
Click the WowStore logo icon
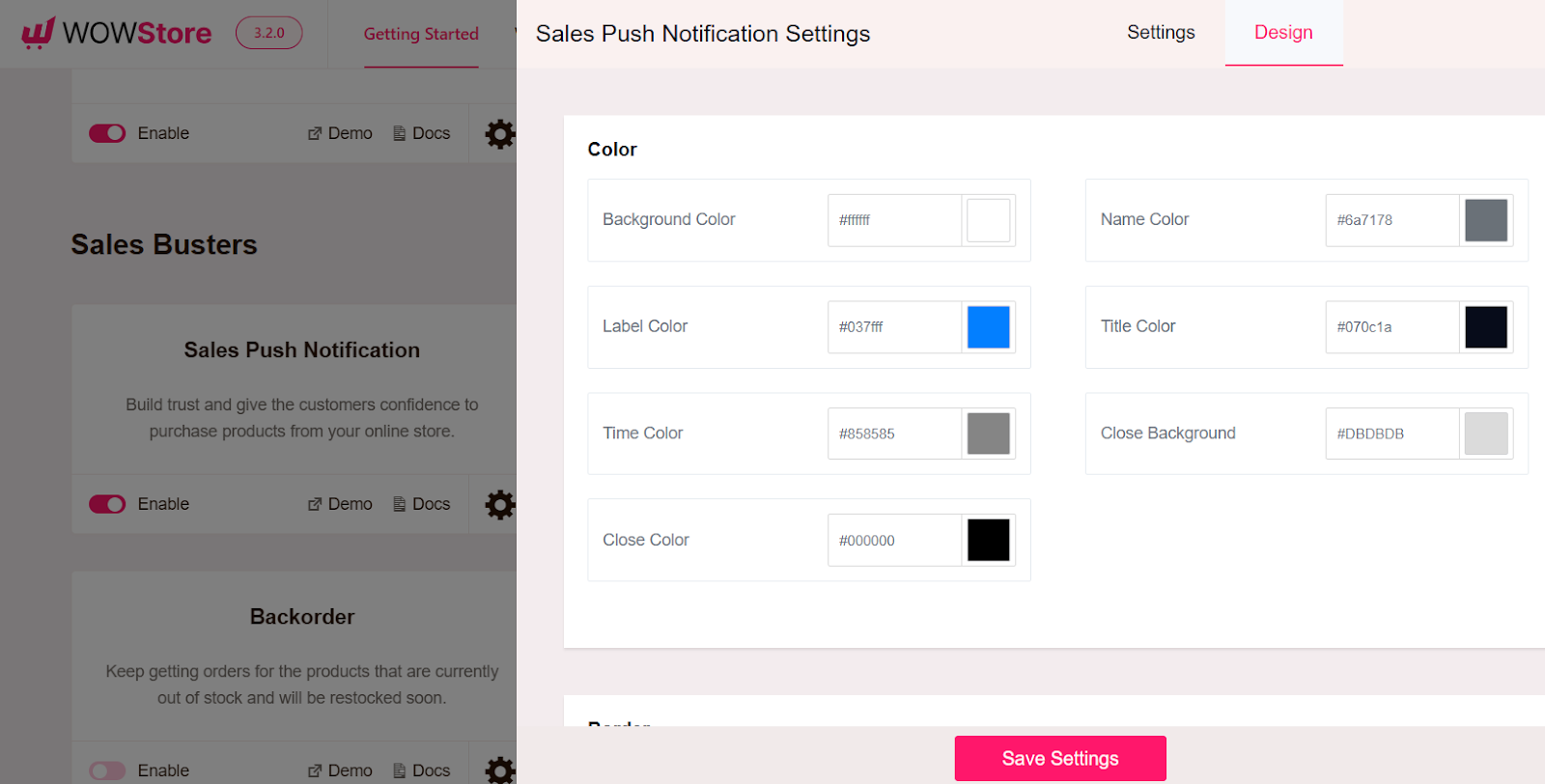(38, 33)
